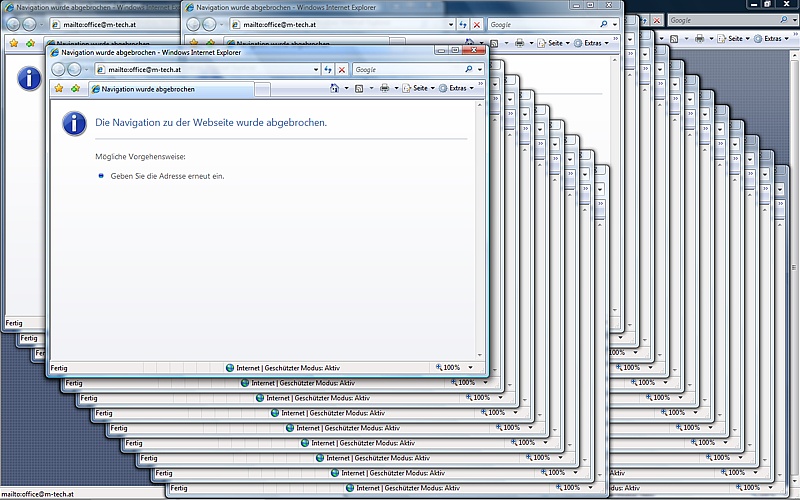This screenshot has height=500, width=800.
Task: Open search provider dropdown in front window
Action: [480, 69]
